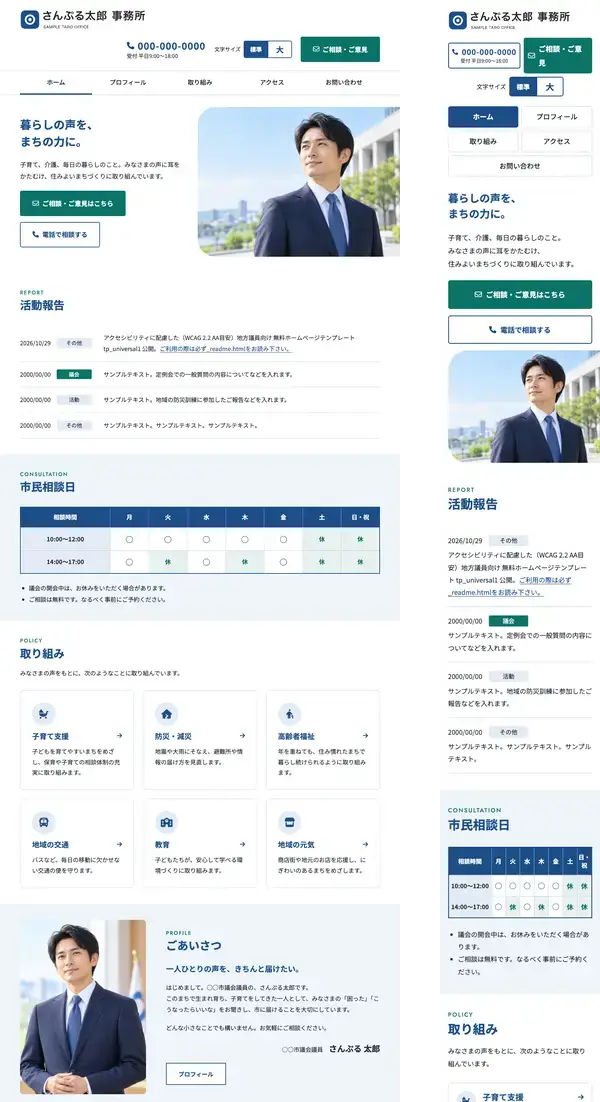Click the green 議会 tag in mobile 活動報告
This screenshot has width=600, height=1102.
tap(508, 621)
